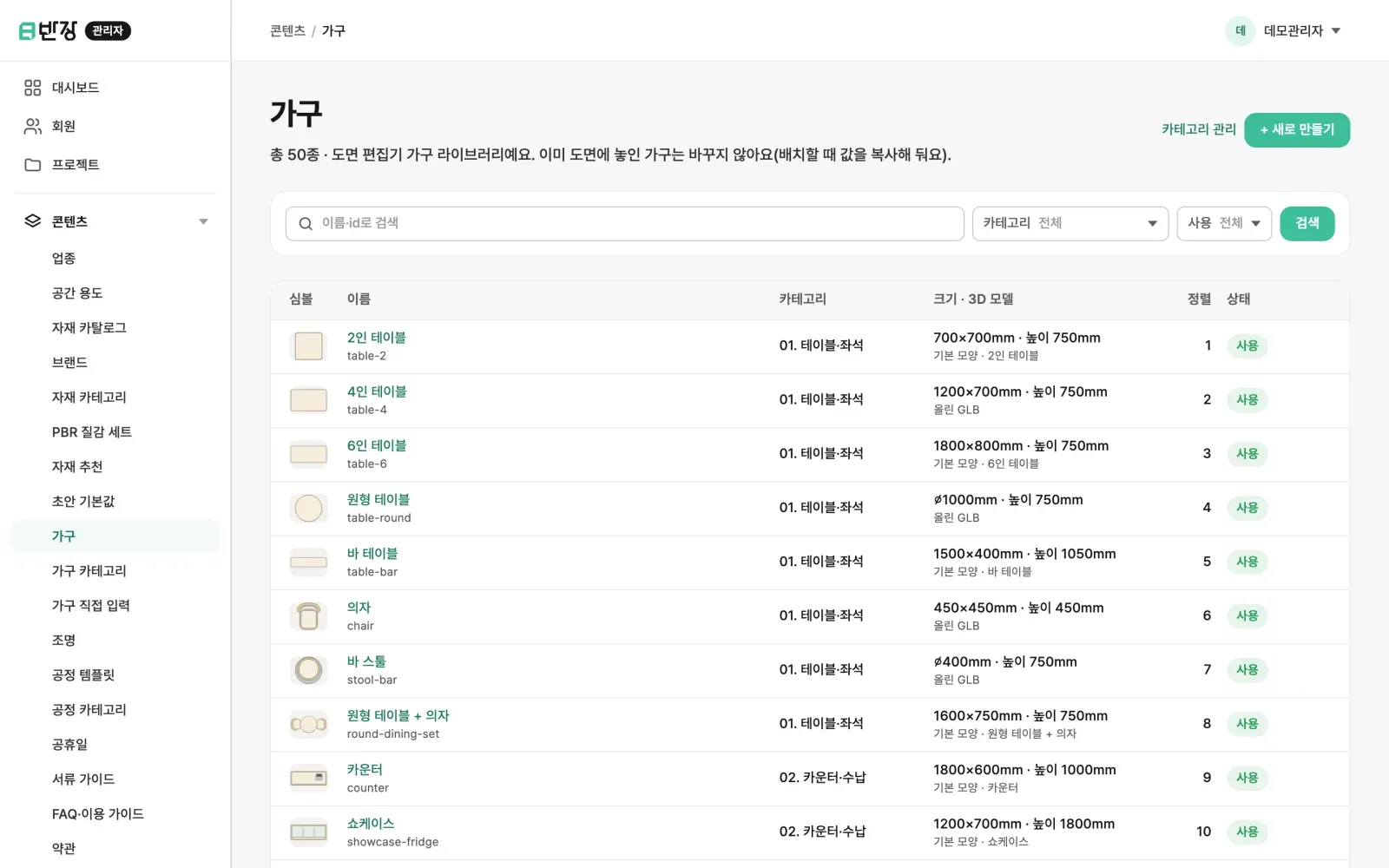Viewport: 1389px width, 868px height.
Task: Open the 원형 테이블 name link
Action: point(379,500)
